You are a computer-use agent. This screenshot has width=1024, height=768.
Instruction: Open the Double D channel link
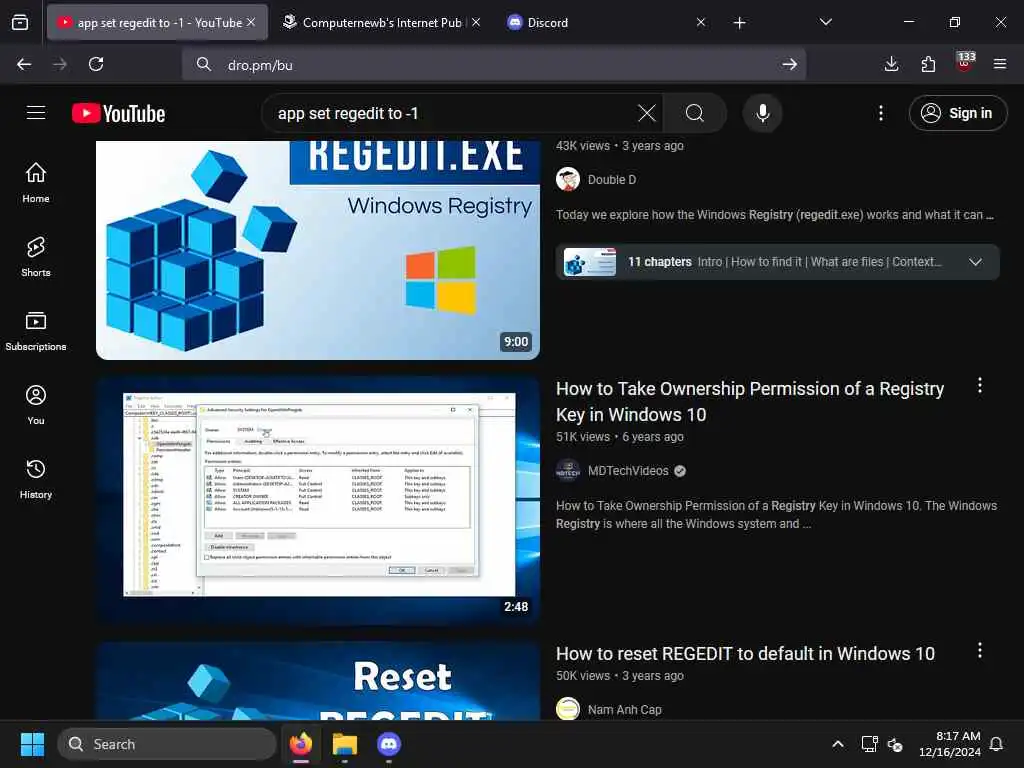[x=611, y=180]
